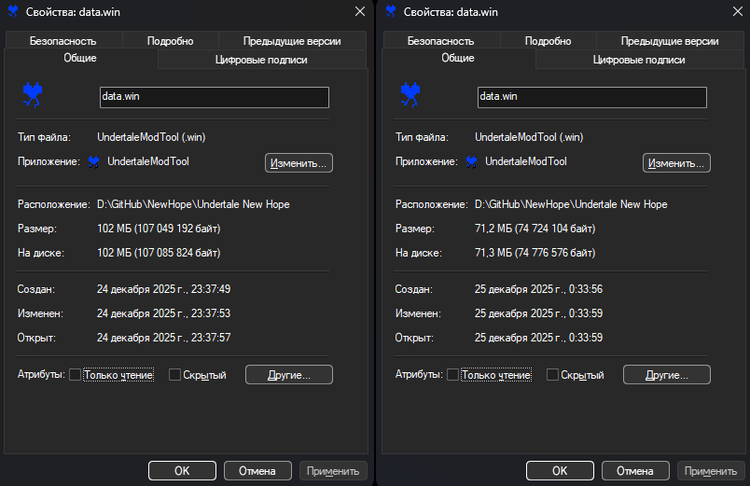Click UndertaleModTool app icon in left dialog

pos(94,162)
